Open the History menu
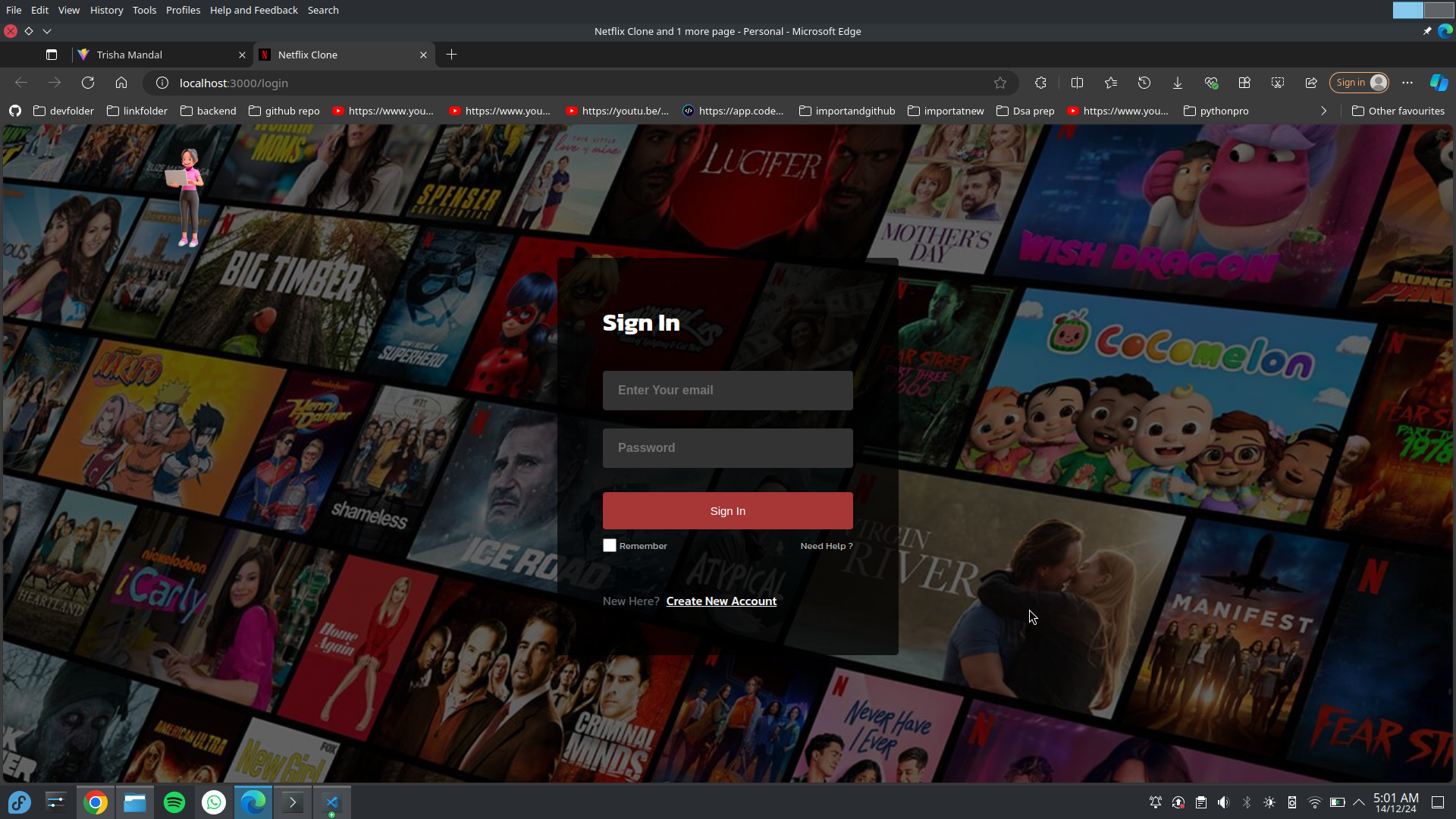 tap(106, 10)
